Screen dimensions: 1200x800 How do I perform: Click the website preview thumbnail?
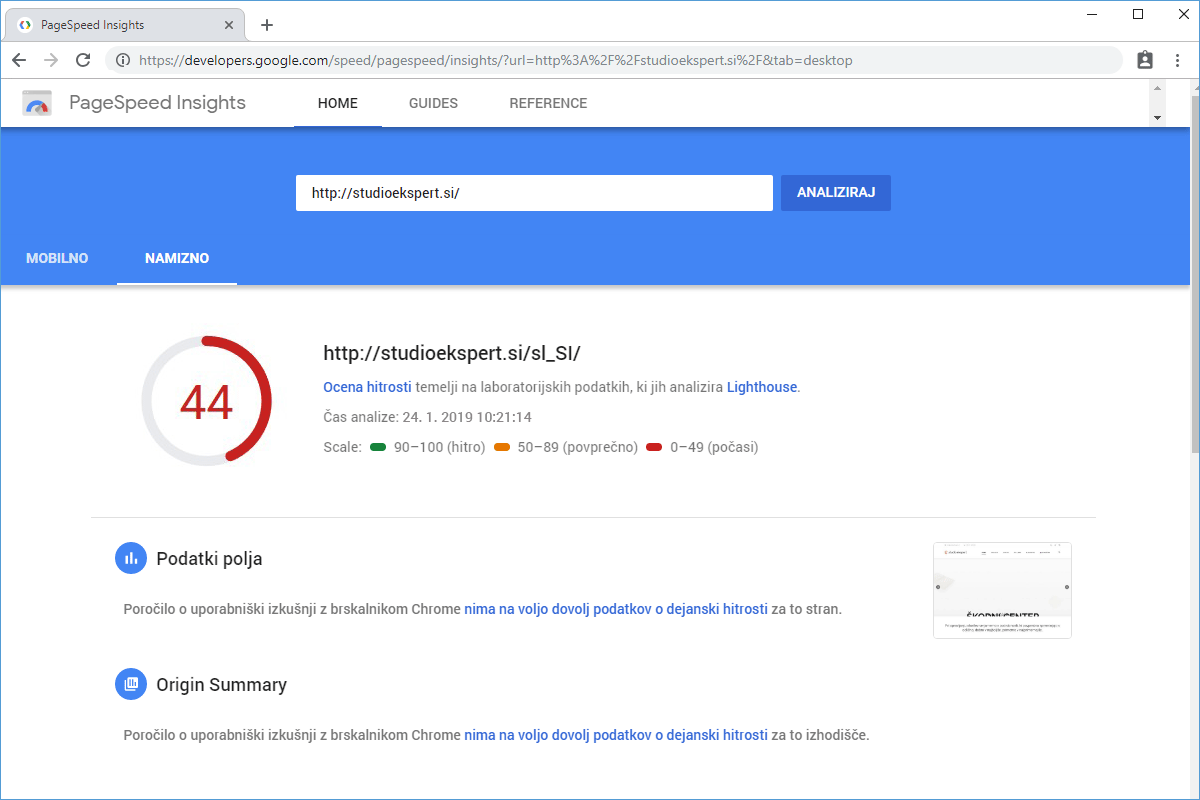pos(1002,590)
